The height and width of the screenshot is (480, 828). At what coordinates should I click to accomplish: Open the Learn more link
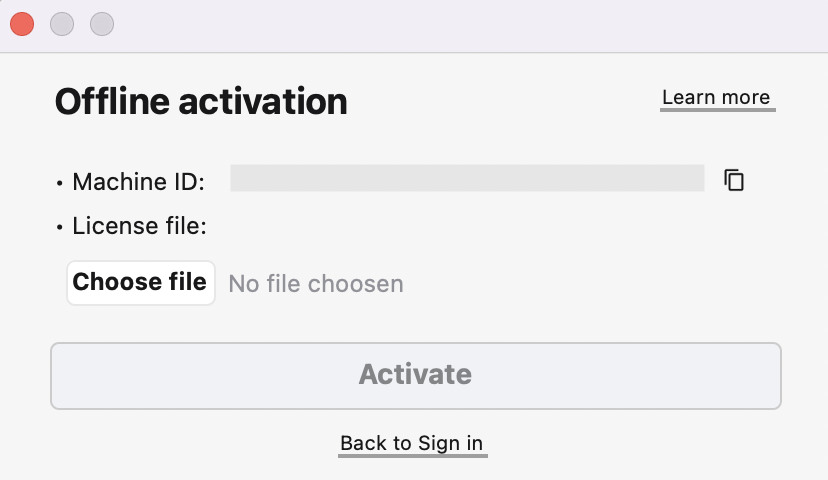tap(716, 97)
